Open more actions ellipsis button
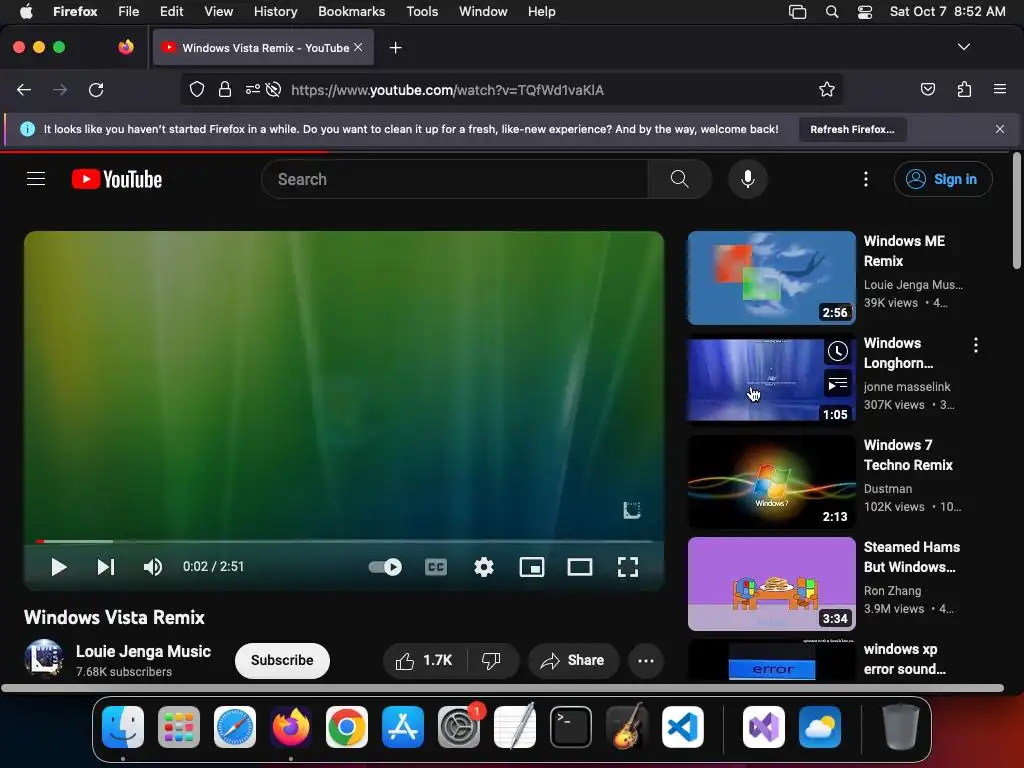 [646, 660]
